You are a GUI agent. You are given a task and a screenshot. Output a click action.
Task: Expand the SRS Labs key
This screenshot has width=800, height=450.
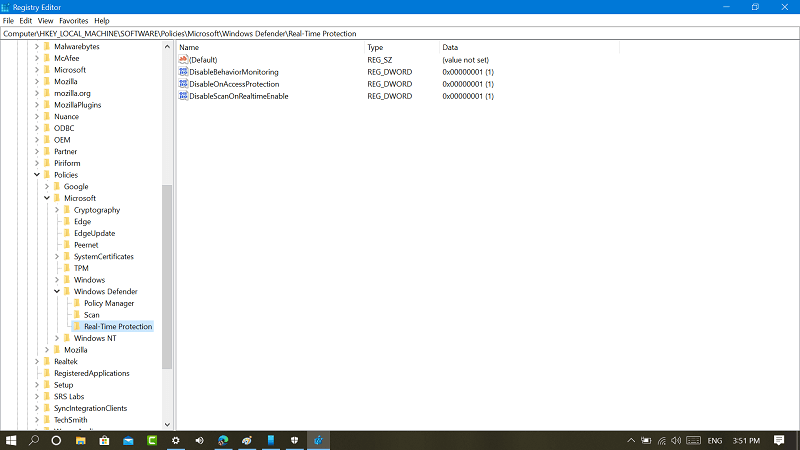37,396
